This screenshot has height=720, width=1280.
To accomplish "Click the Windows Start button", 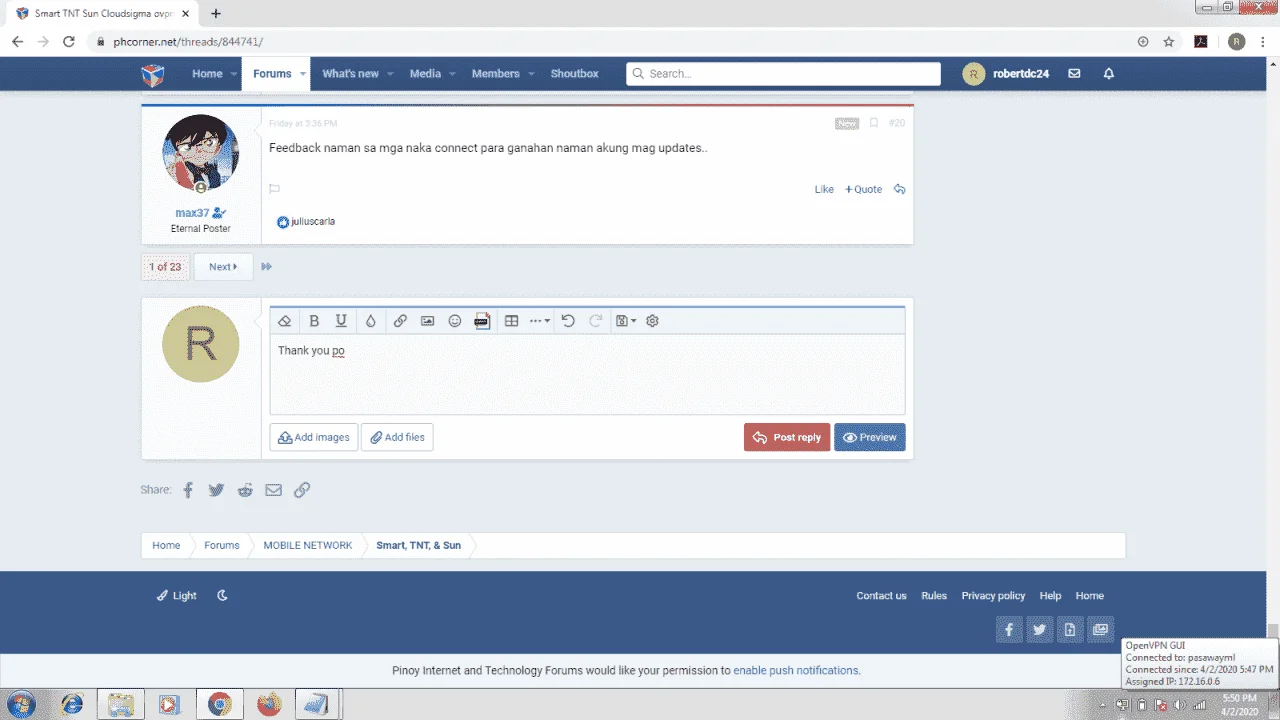I will [x=20, y=704].
